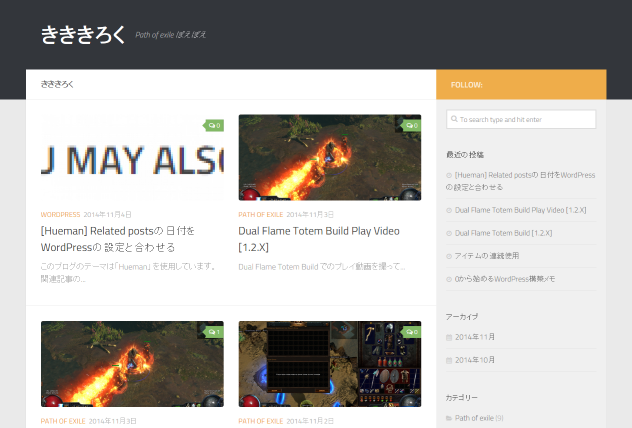The image size is (632, 428).
Task: Click PATH OF EXILE label dated 2014年11月3日 at bottom left
Action: (x=63, y=421)
